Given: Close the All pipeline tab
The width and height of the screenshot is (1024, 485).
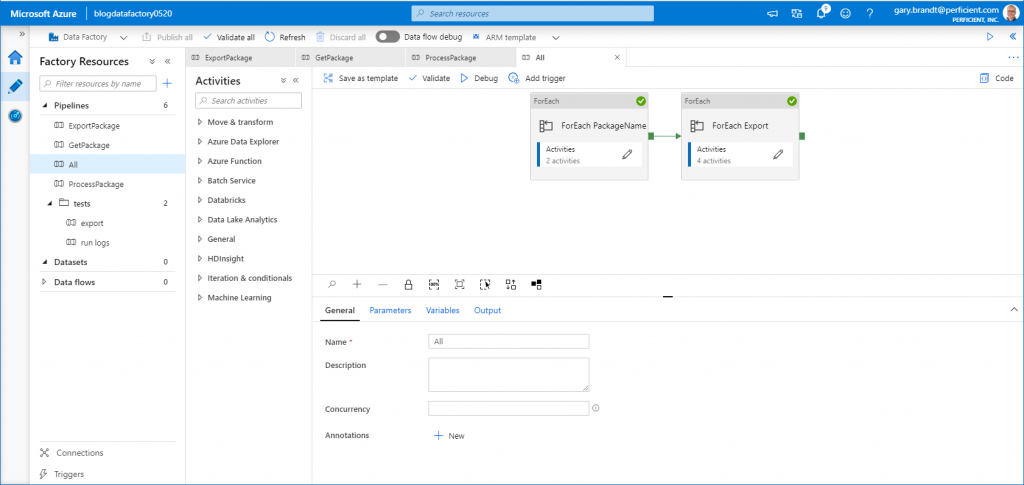Looking at the screenshot, I should pos(617,57).
